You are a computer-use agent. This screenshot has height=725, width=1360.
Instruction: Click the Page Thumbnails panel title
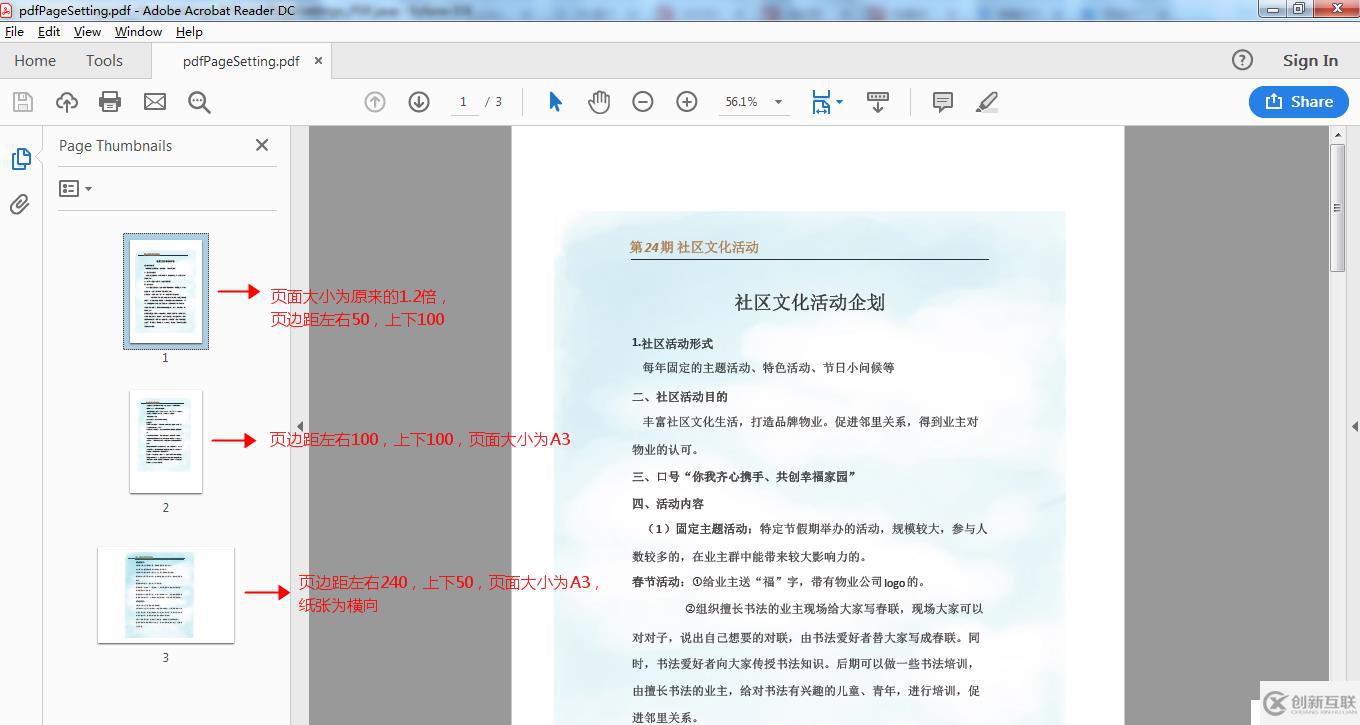click(x=115, y=145)
